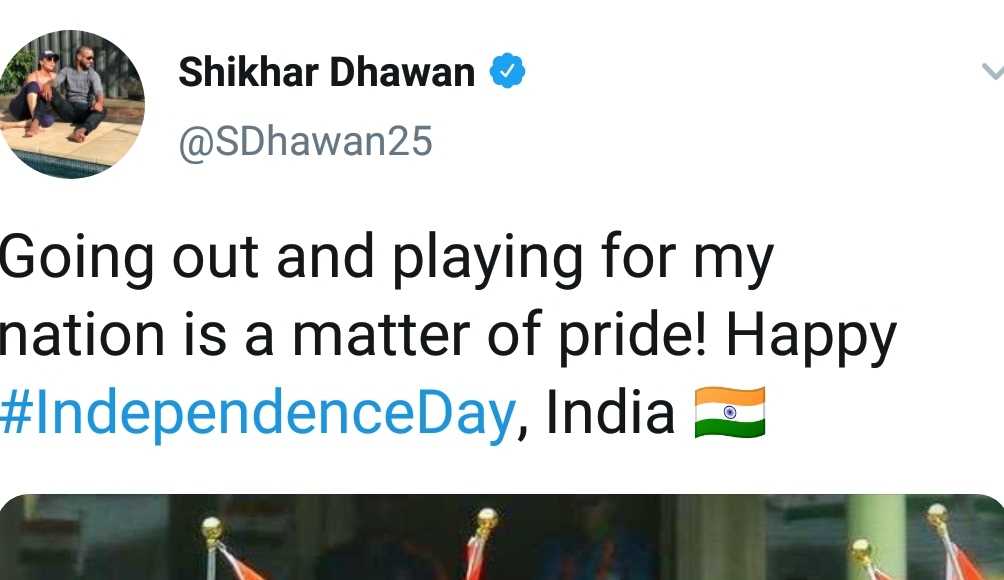The height and width of the screenshot is (580, 1004).
Task: Open the attached flags photo
Action: point(502,537)
